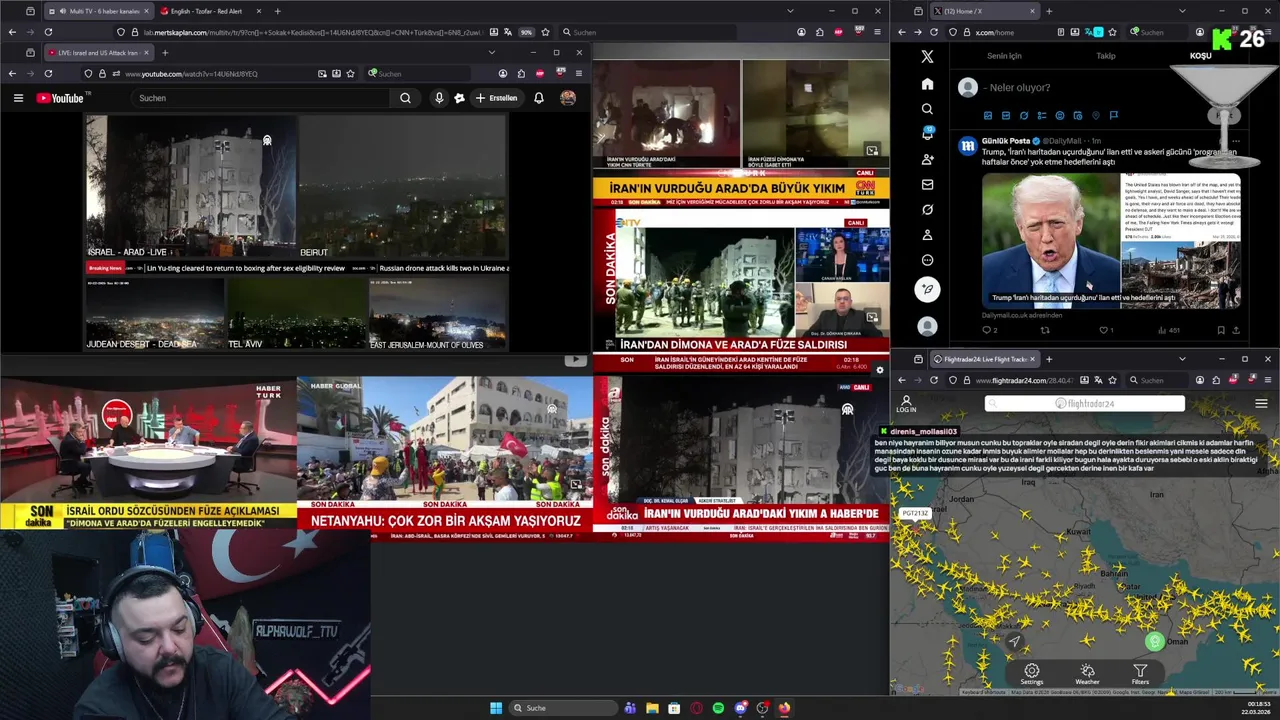Screen dimensions: 1280x720
Task: Share the Günlük Posta tweet
Action: click(1236, 330)
